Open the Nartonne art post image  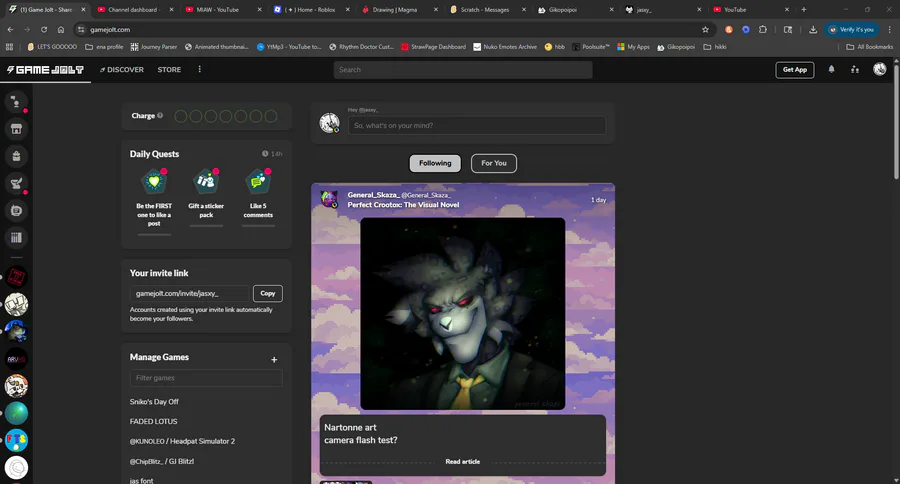(463, 313)
